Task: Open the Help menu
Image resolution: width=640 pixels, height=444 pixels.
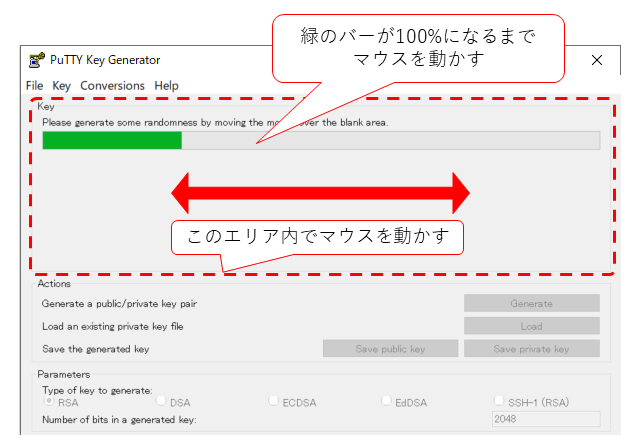Action: 167,86
